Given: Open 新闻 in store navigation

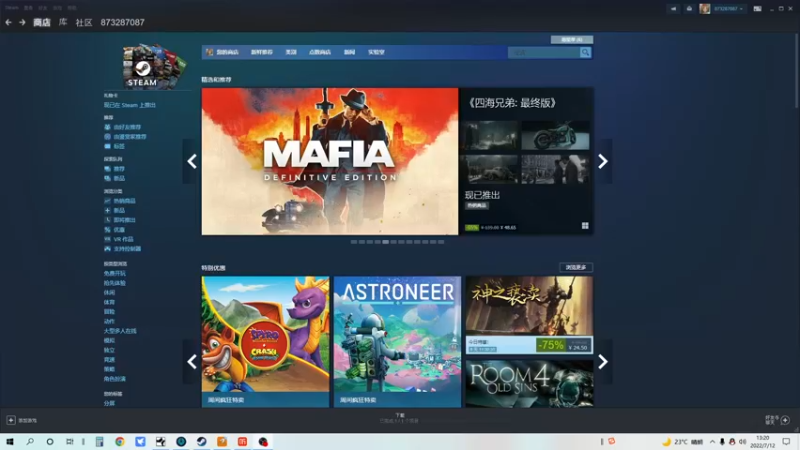Looking at the screenshot, I should (x=349, y=52).
